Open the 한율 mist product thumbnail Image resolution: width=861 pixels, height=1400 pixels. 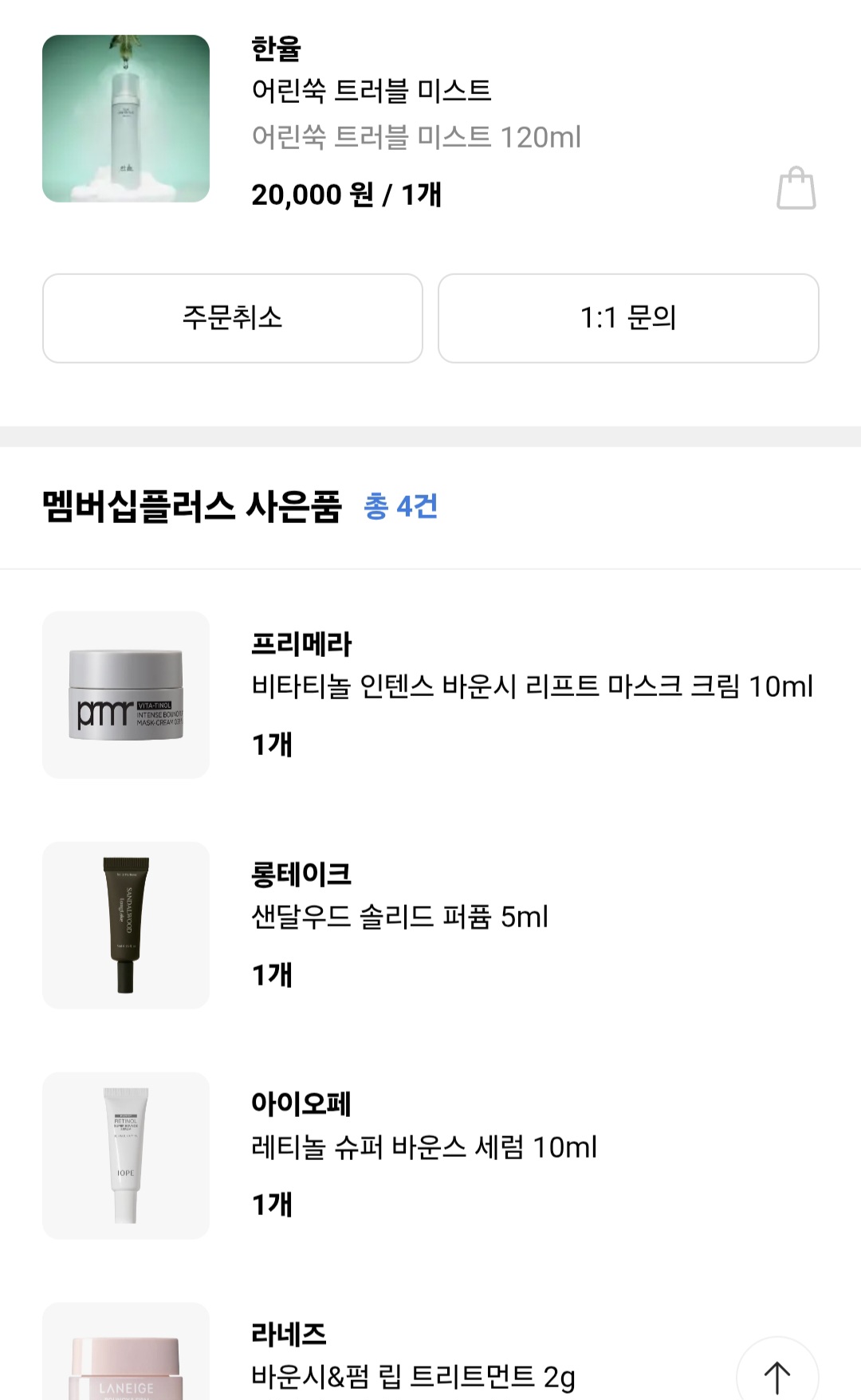126,119
